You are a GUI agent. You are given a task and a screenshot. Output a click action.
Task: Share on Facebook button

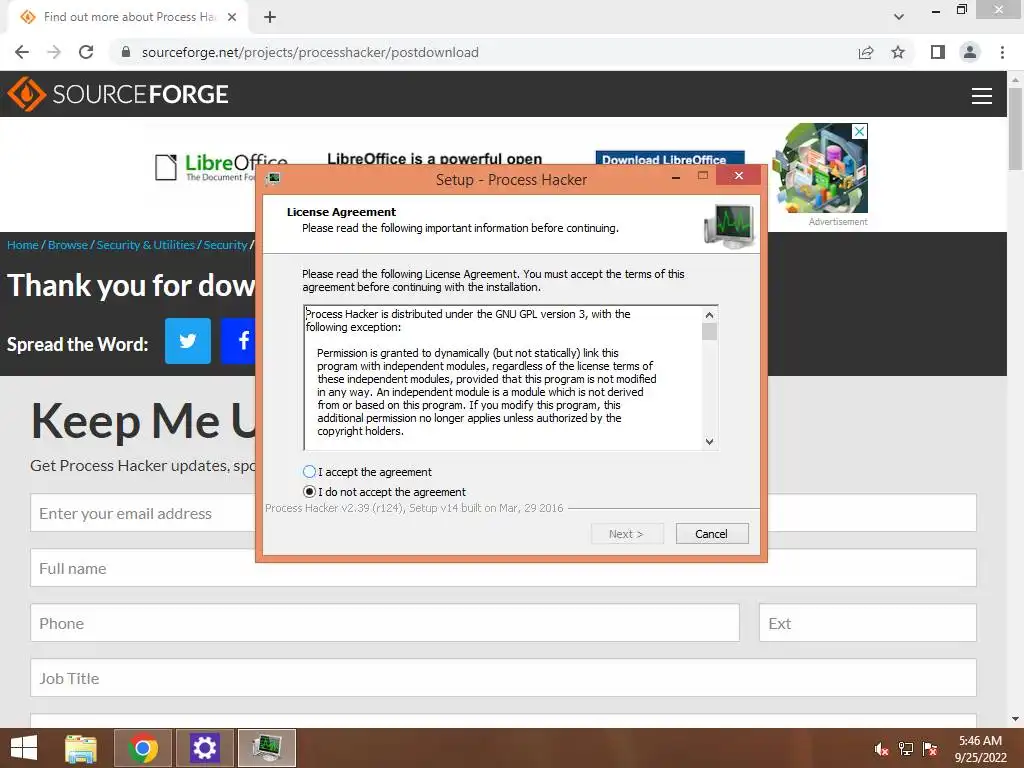(238, 340)
